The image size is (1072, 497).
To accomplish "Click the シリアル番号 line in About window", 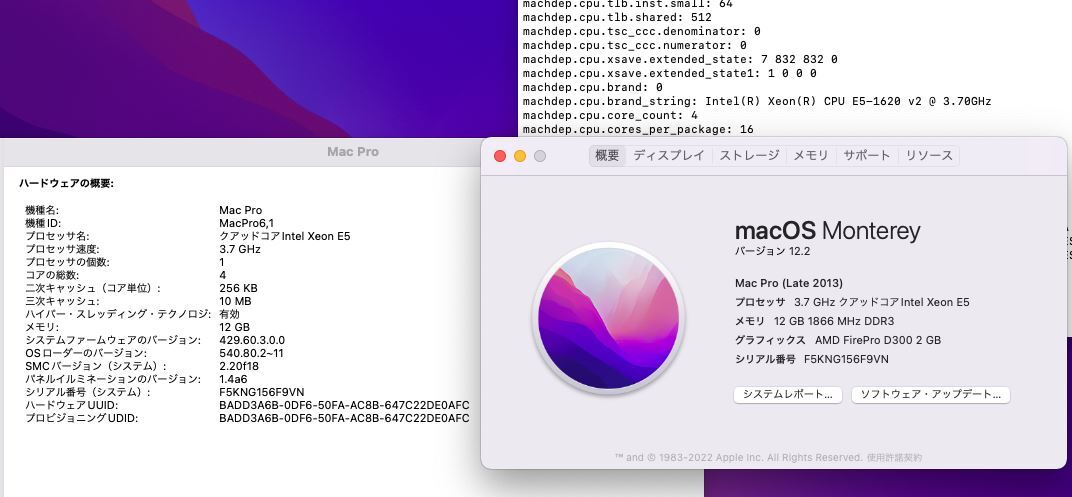I will pos(812,360).
